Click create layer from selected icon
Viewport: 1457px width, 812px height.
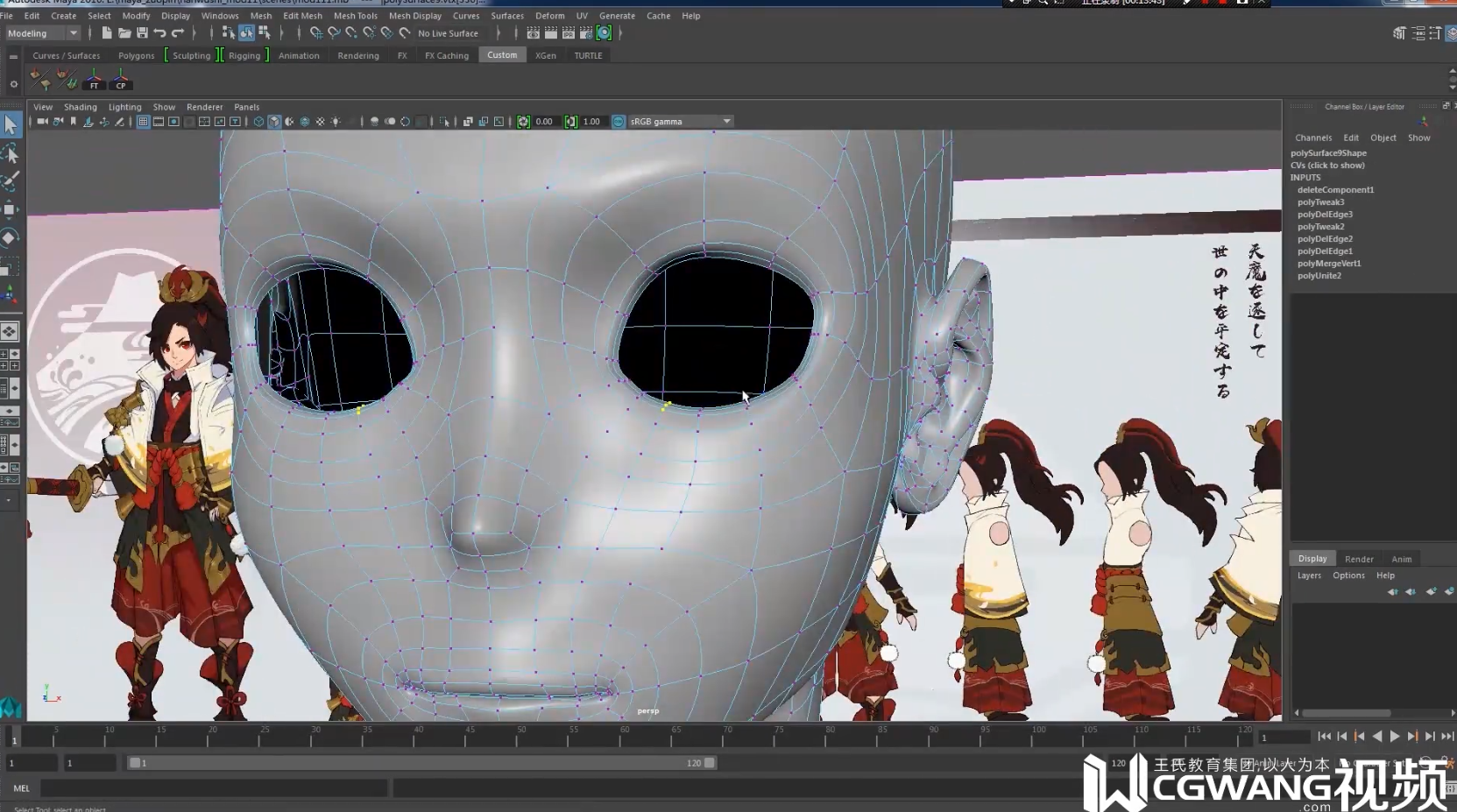pyautogui.click(x=1449, y=592)
